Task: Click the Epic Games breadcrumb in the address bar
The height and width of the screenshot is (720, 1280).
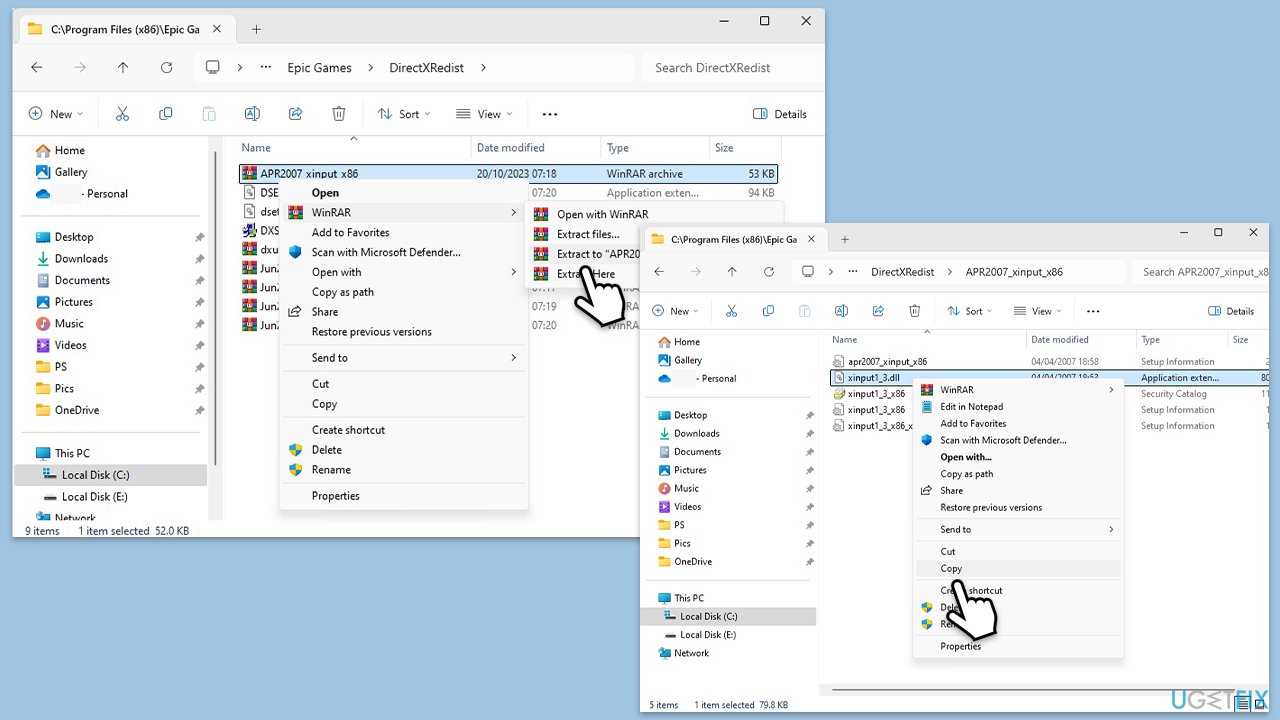Action: click(320, 68)
